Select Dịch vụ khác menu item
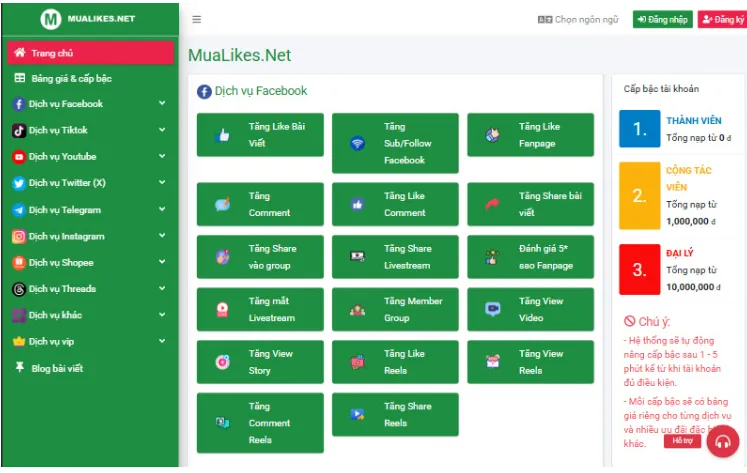 (91, 315)
